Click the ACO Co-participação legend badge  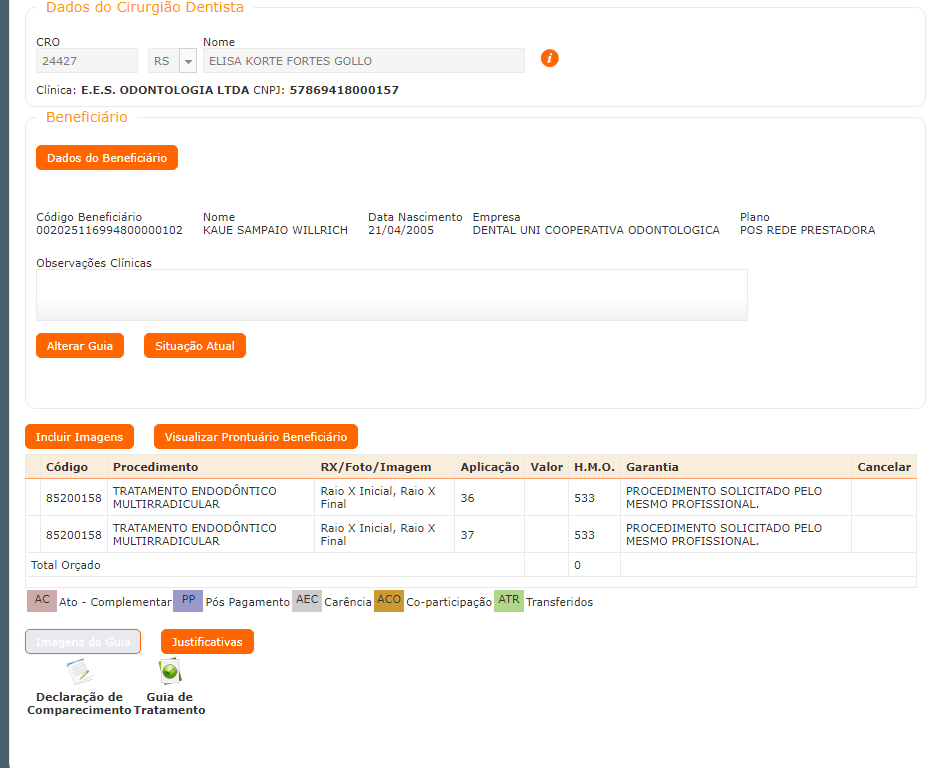(388, 600)
